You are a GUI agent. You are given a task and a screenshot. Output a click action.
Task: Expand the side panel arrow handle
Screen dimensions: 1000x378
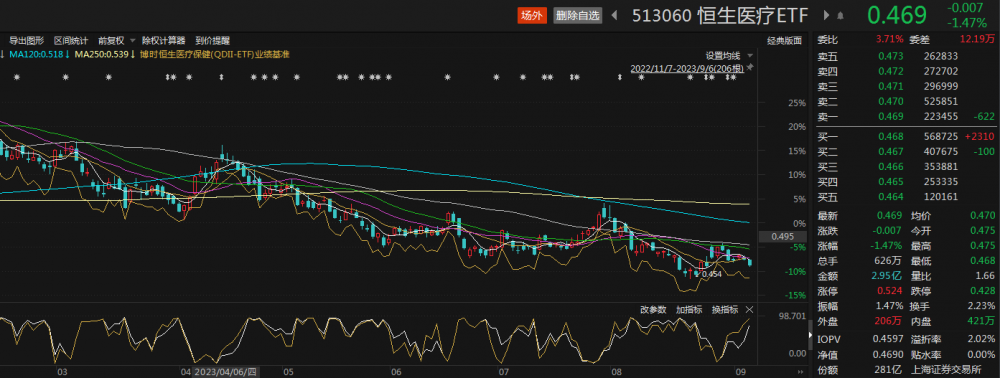[811, 331]
